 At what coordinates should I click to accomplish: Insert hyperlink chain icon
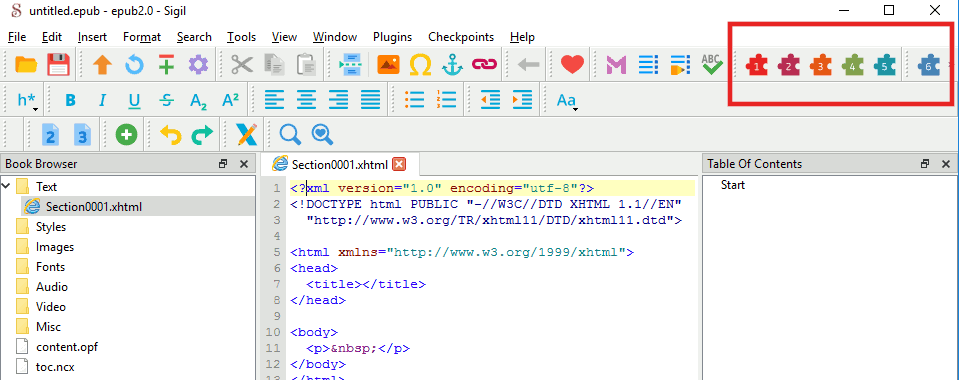[x=484, y=64]
